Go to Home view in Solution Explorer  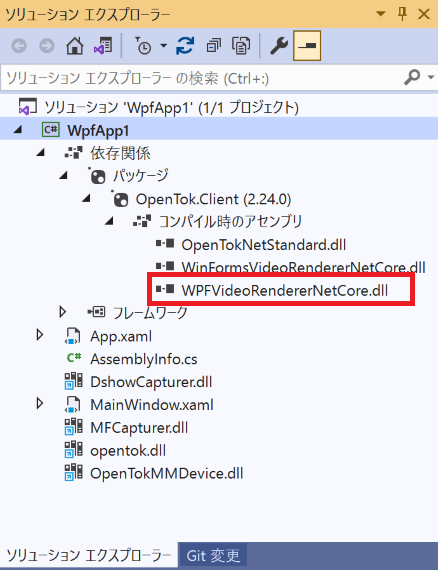(75, 46)
